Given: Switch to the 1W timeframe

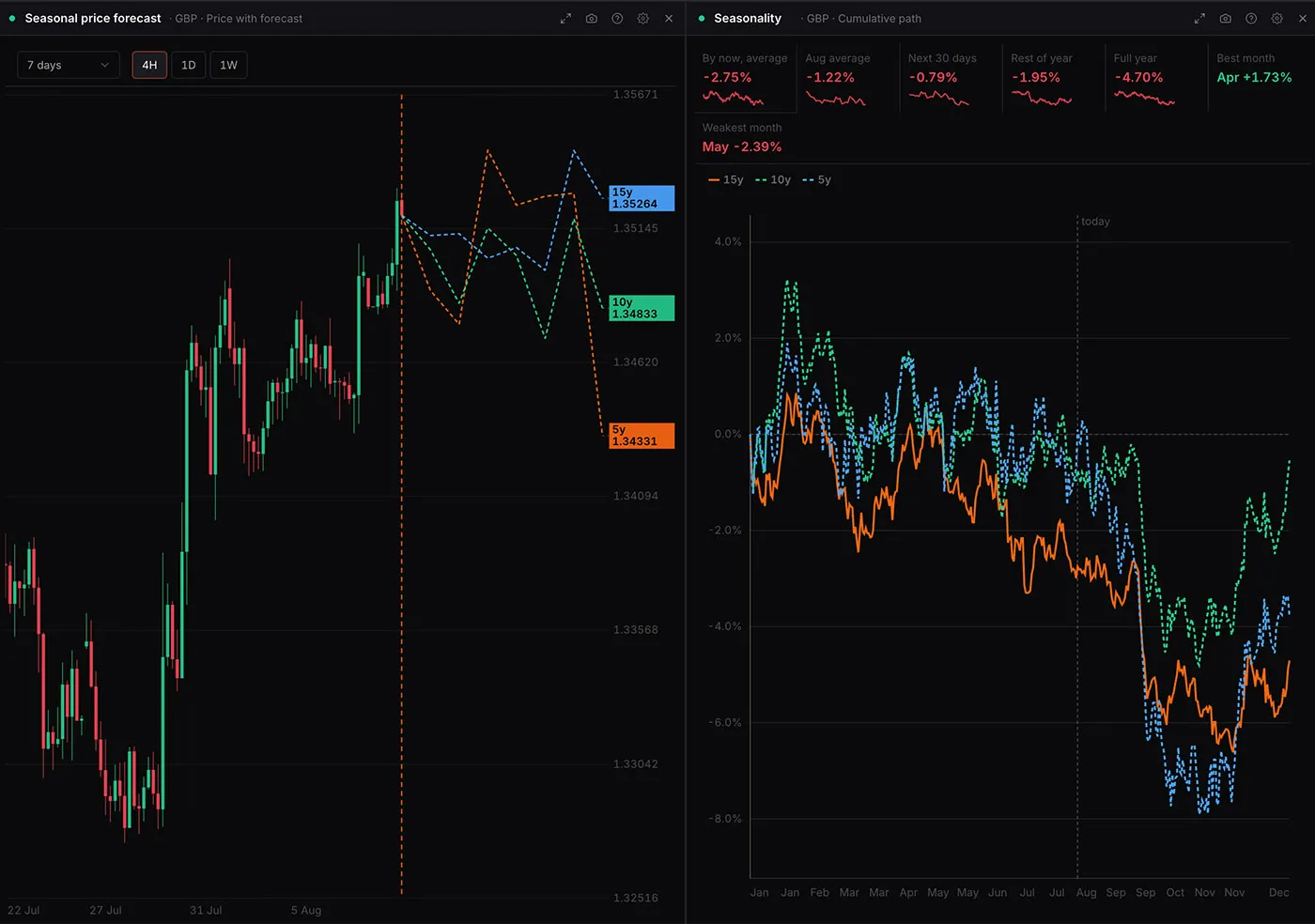Looking at the screenshot, I should click(x=228, y=65).
